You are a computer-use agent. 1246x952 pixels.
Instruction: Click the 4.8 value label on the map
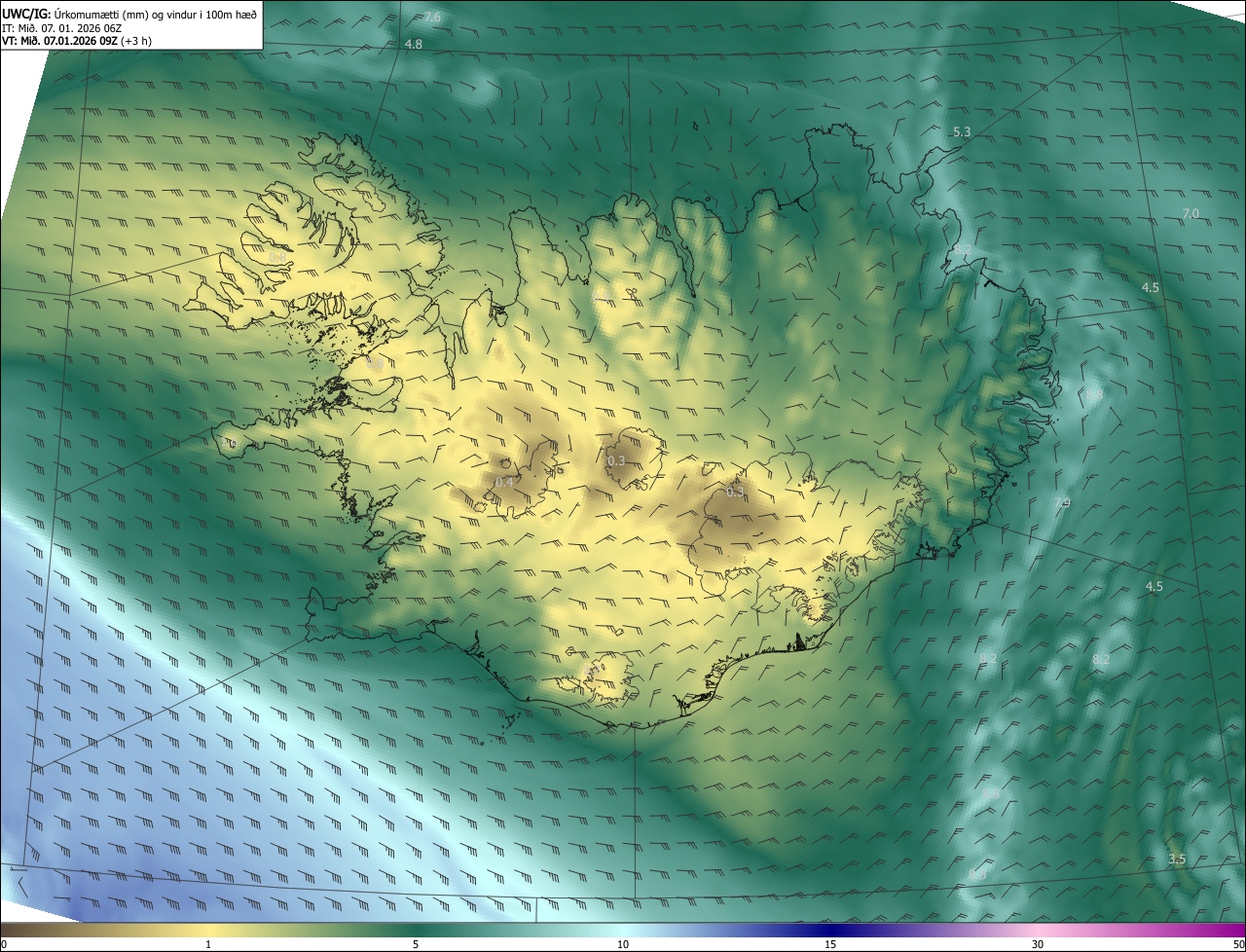[414, 44]
